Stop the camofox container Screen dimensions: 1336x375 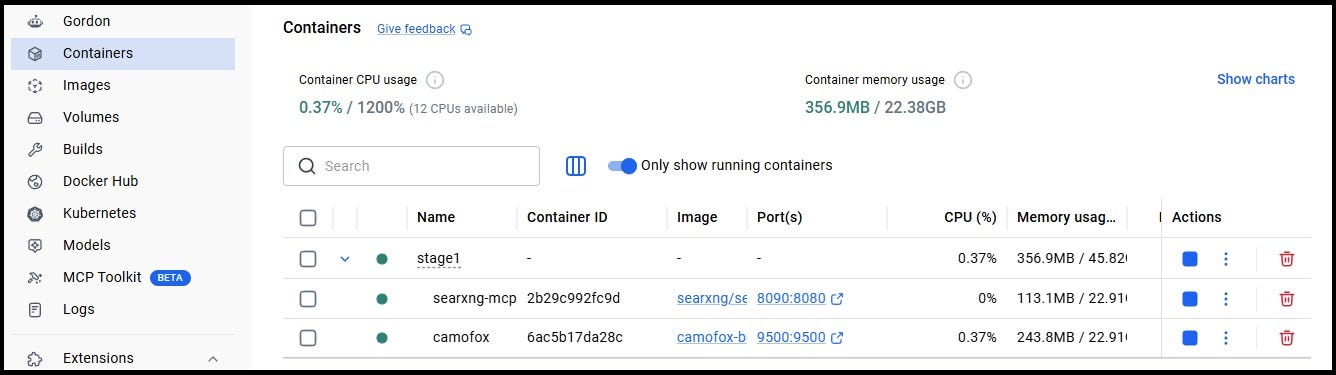1189,338
